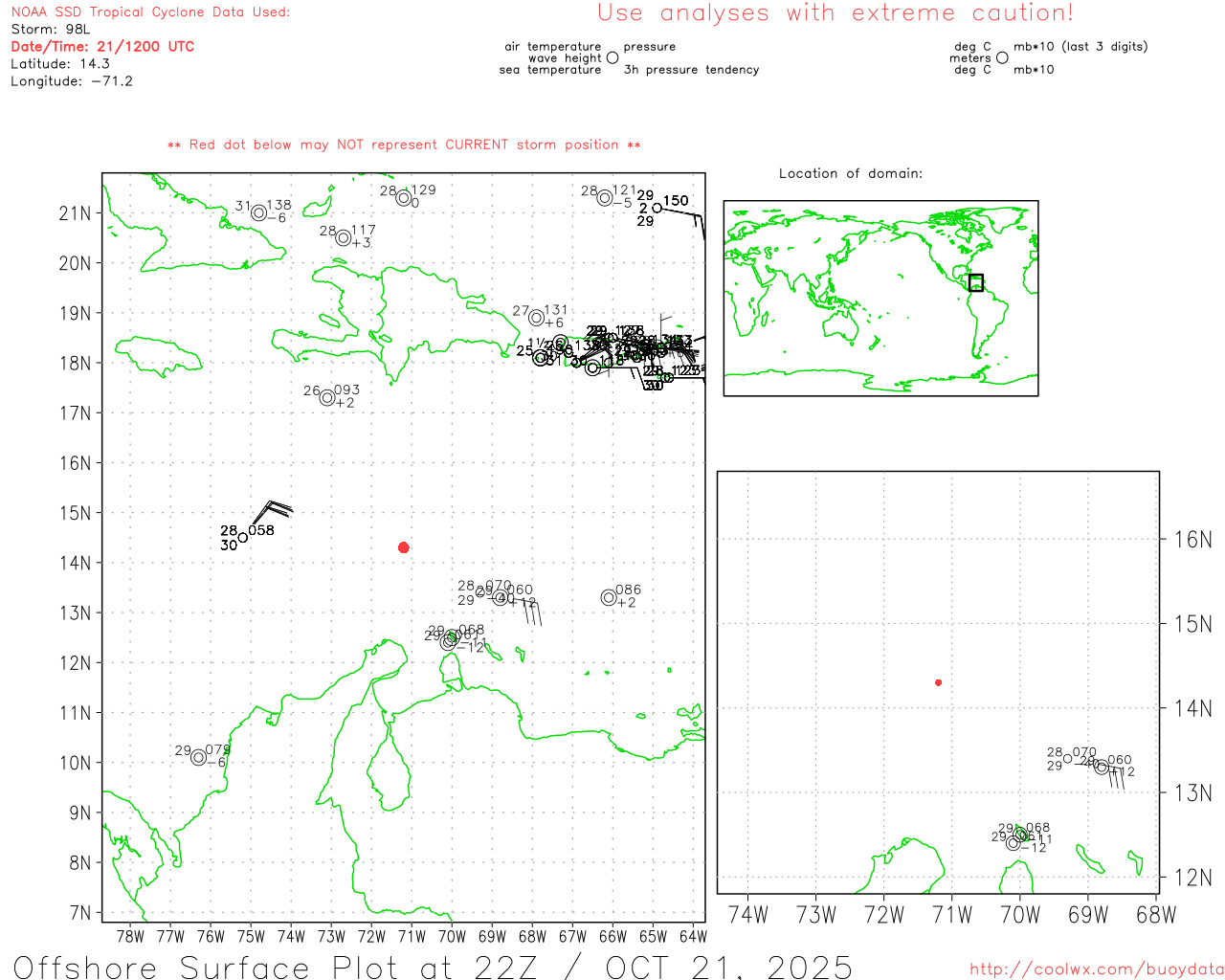Click the 'Use analyses with extreme caution!' warning

(835, 13)
